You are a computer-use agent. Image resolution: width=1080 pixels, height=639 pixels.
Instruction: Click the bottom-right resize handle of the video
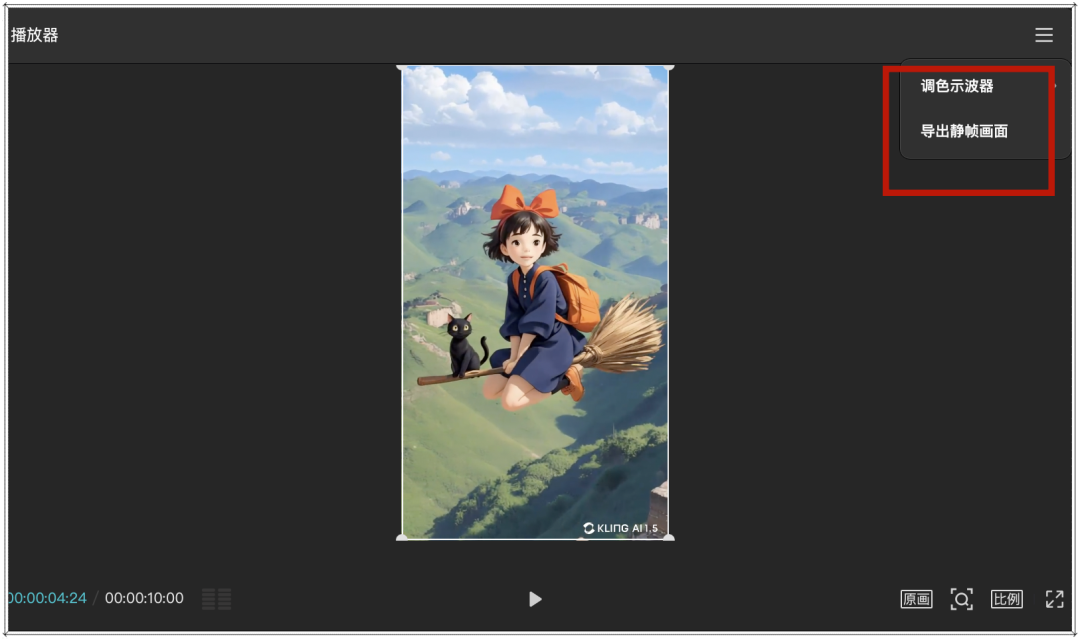tap(669, 538)
